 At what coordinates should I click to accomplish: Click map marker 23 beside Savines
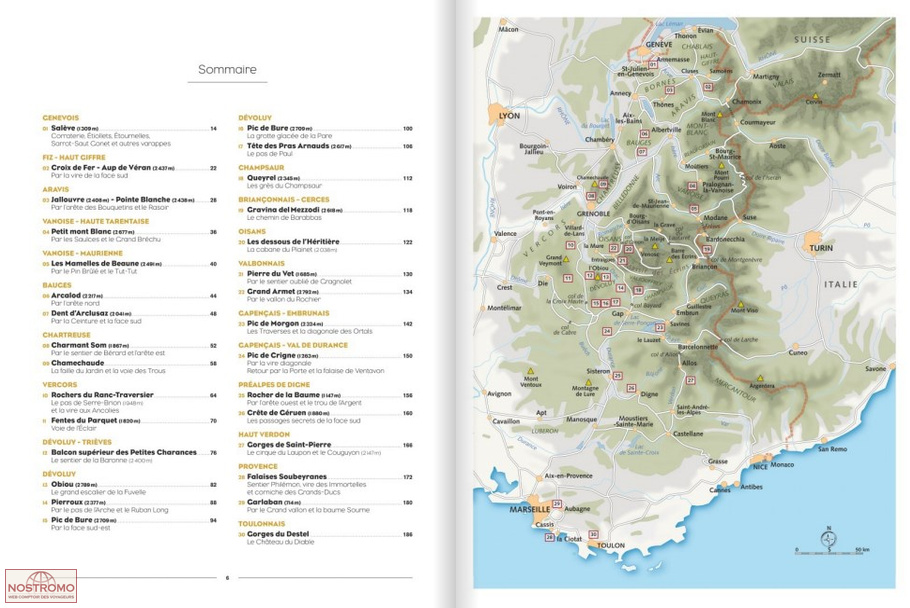(x=660, y=328)
